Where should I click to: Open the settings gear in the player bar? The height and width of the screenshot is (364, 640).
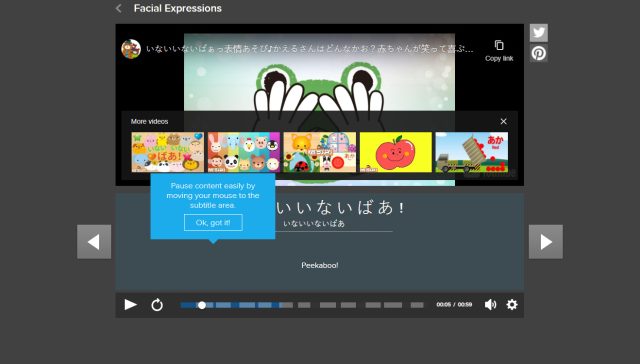[x=512, y=304]
